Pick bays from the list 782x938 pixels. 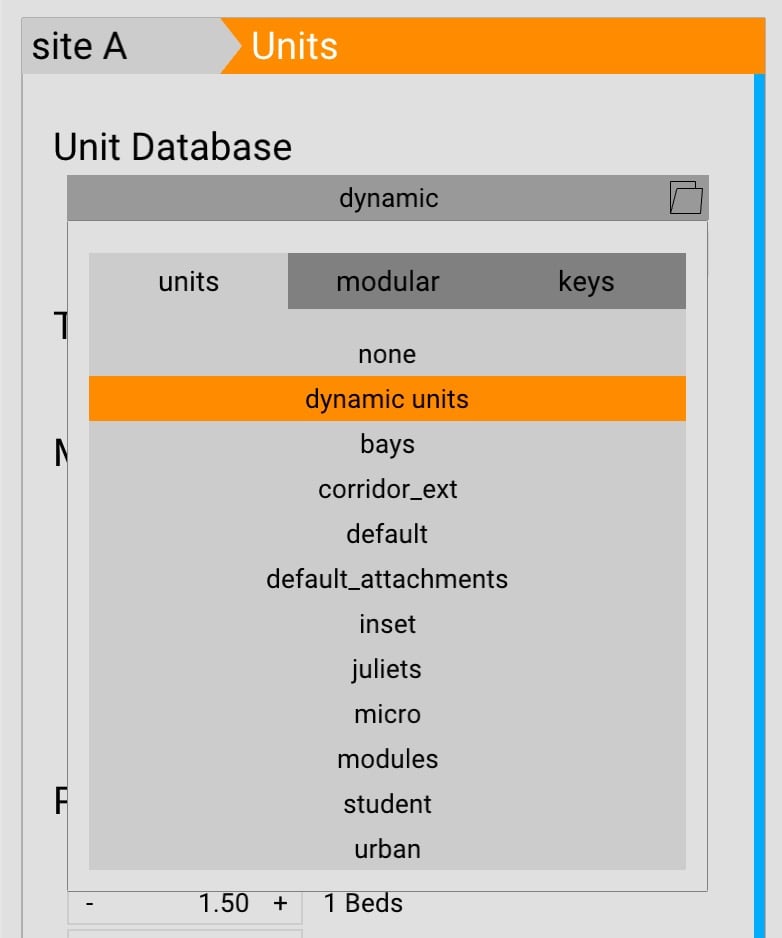(387, 444)
